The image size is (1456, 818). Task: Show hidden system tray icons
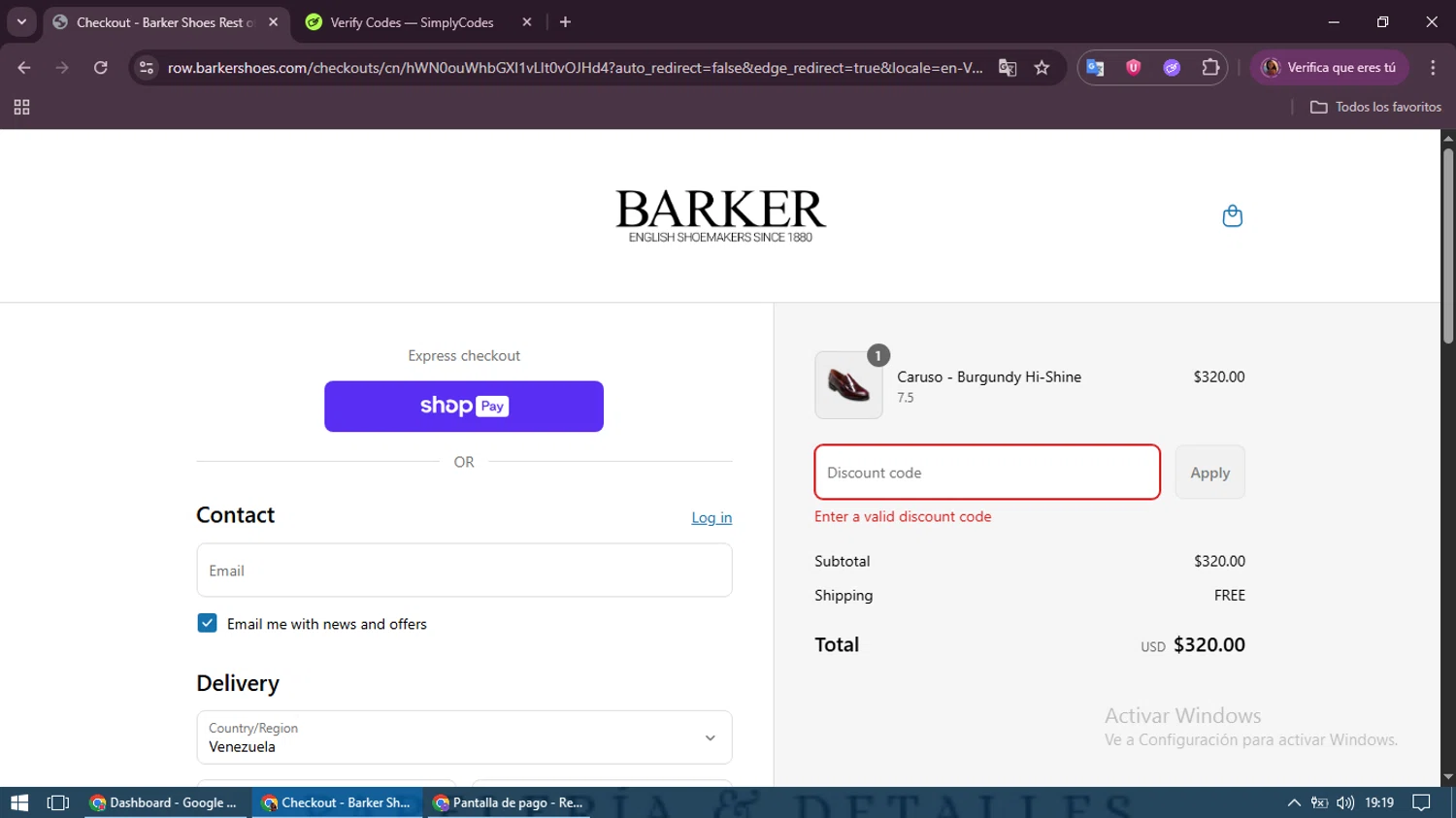[x=1294, y=802]
